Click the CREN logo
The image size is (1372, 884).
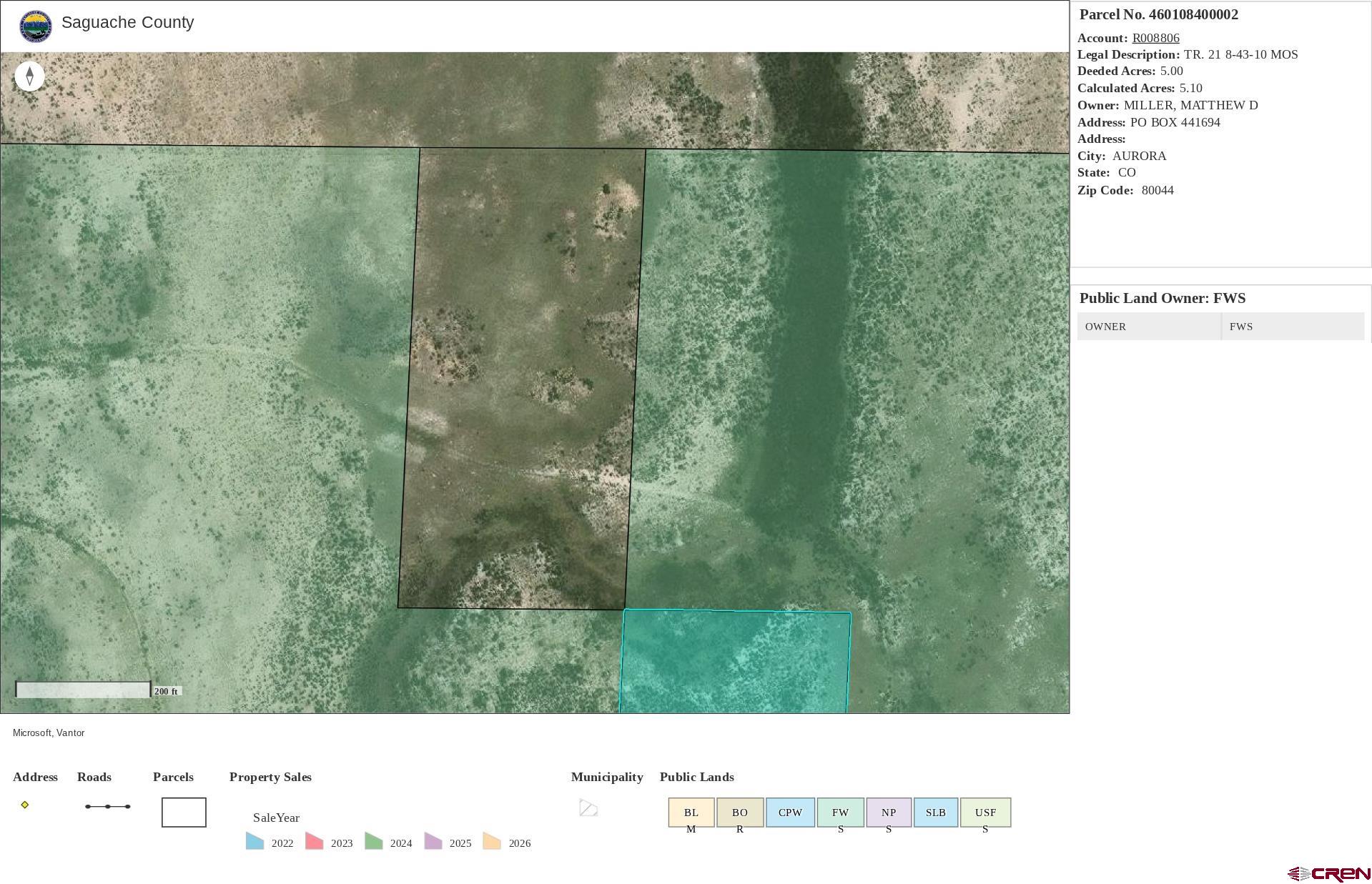click(1328, 873)
